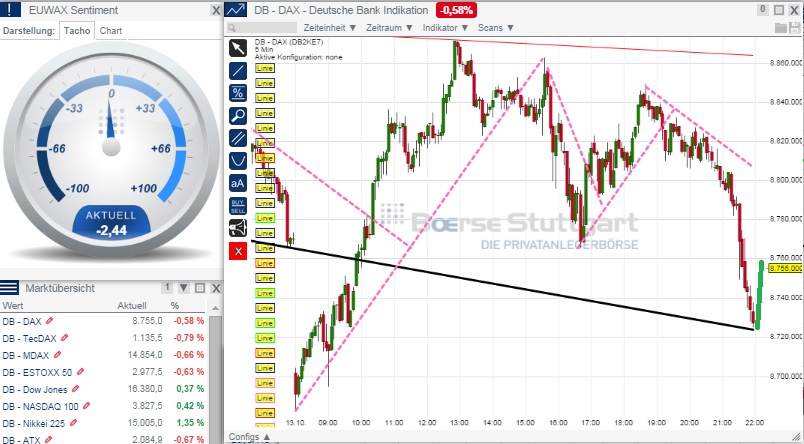Click the pencil icon next to DB - TecDAX

point(65,337)
